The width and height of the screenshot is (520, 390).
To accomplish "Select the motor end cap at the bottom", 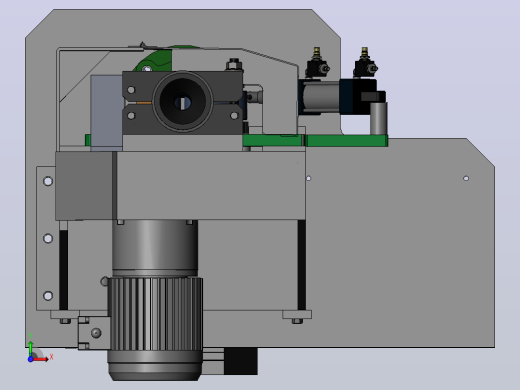I will pos(155,366).
